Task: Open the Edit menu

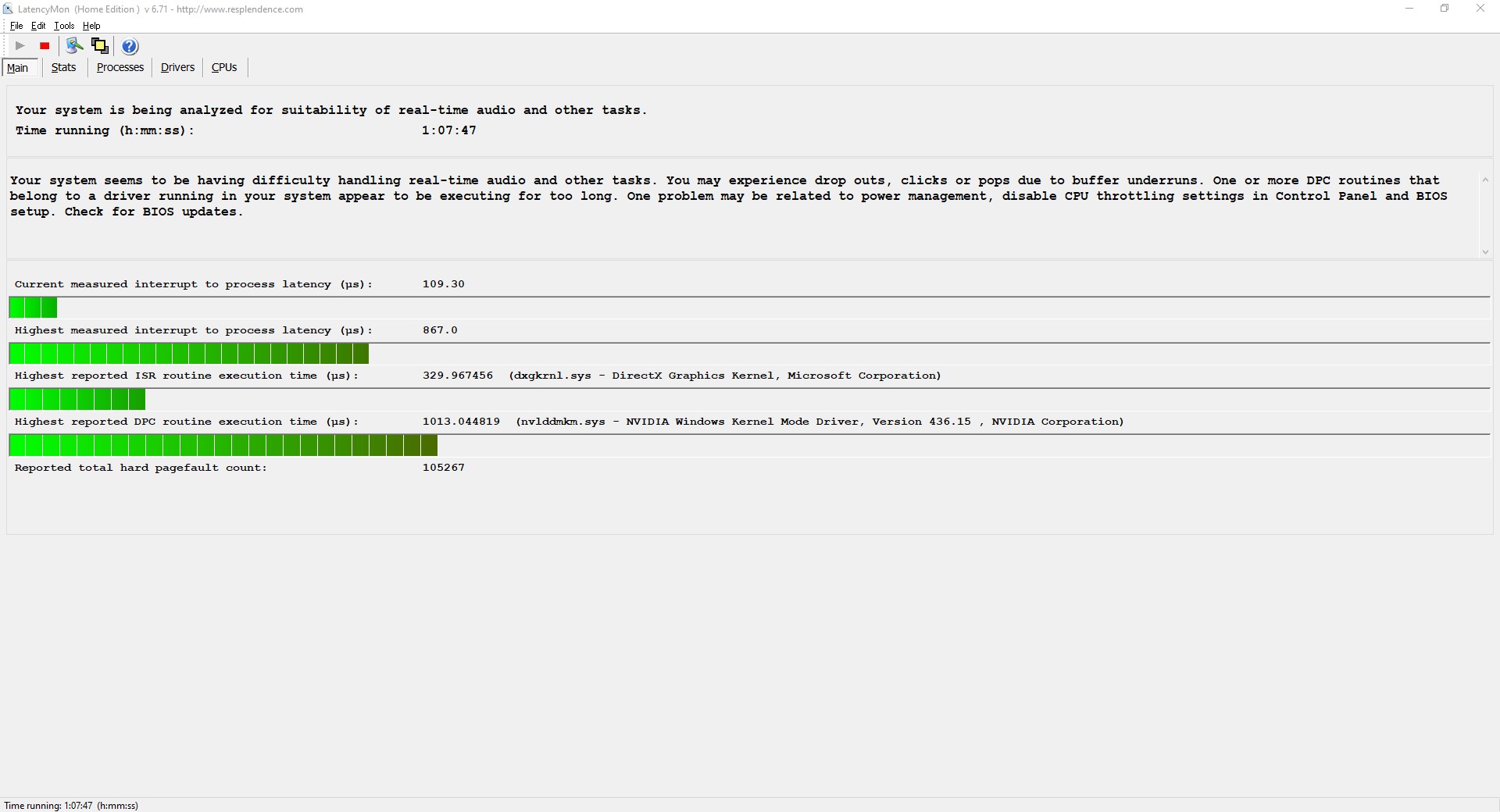Action: (x=37, y=25)
